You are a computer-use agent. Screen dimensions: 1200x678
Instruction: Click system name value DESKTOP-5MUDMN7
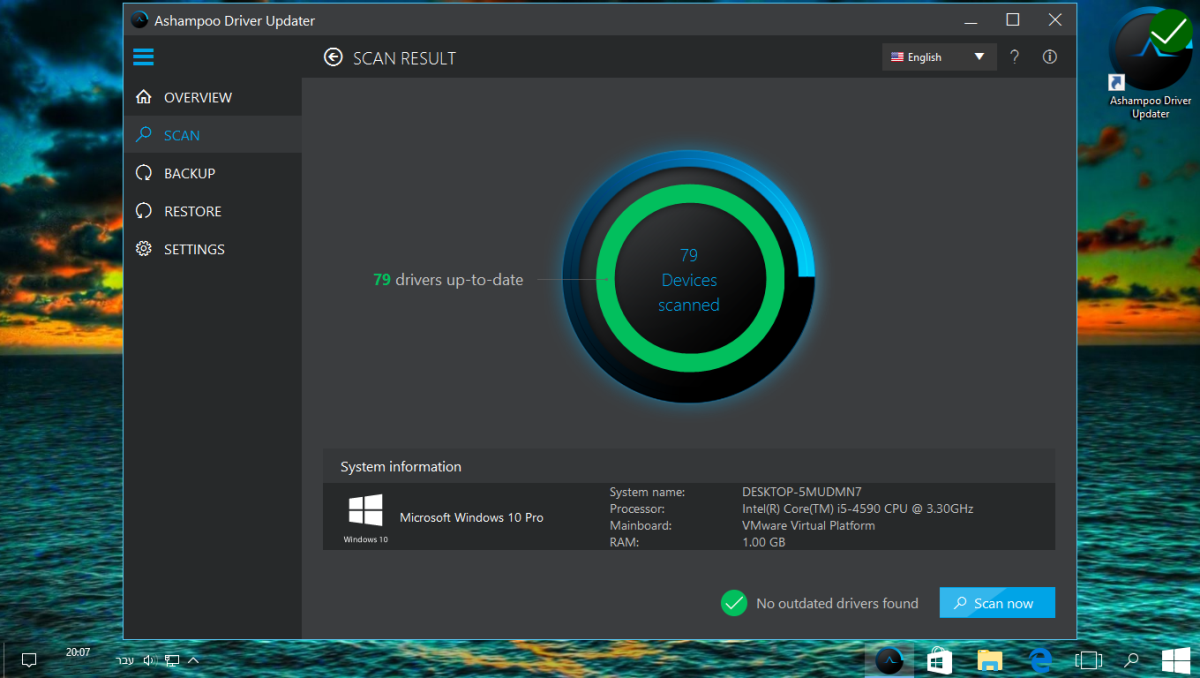coord(803,492)
